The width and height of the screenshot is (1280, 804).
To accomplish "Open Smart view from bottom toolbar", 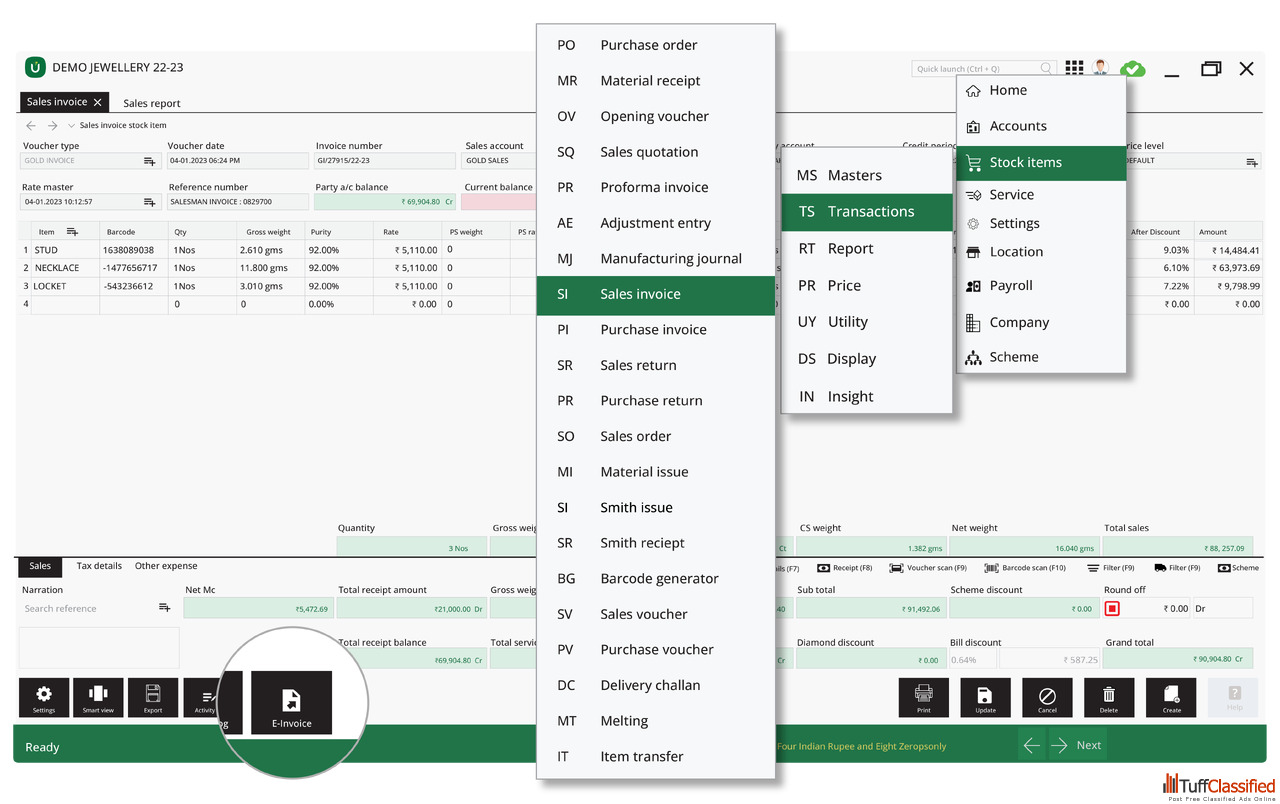I will [x=98, y=697].
